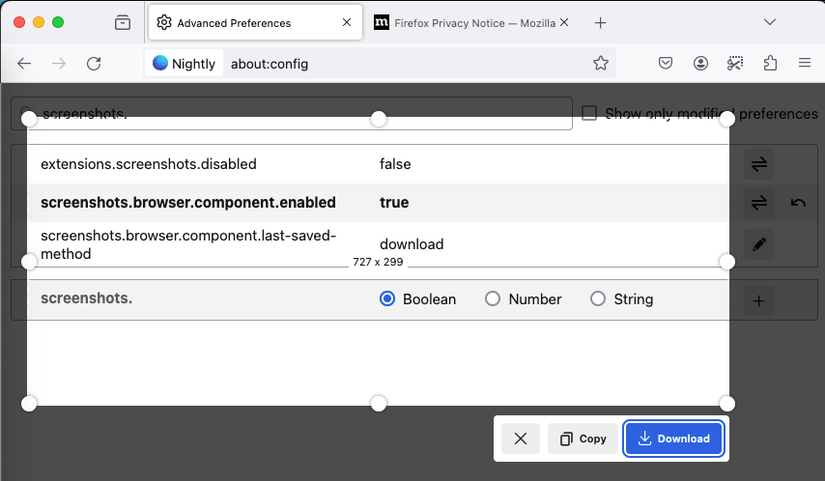This screenshot has height=481, width=825.
Task: Reset screenshots.browser.component.enabled with undo arrow
Action: coord(798,203)
